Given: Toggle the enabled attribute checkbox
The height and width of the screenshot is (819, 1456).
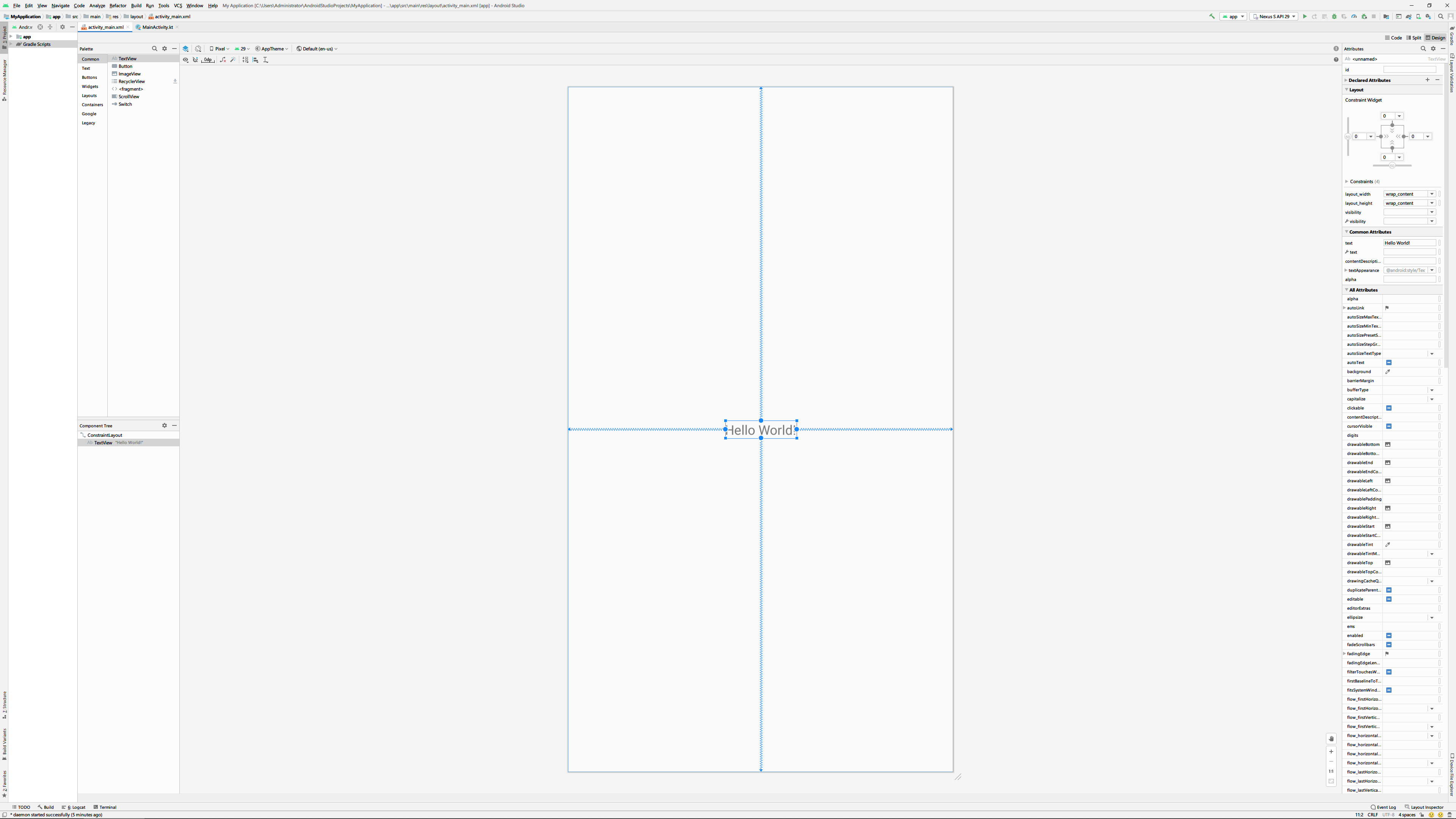Looking at the screenshot, I should click(1389, 635).
